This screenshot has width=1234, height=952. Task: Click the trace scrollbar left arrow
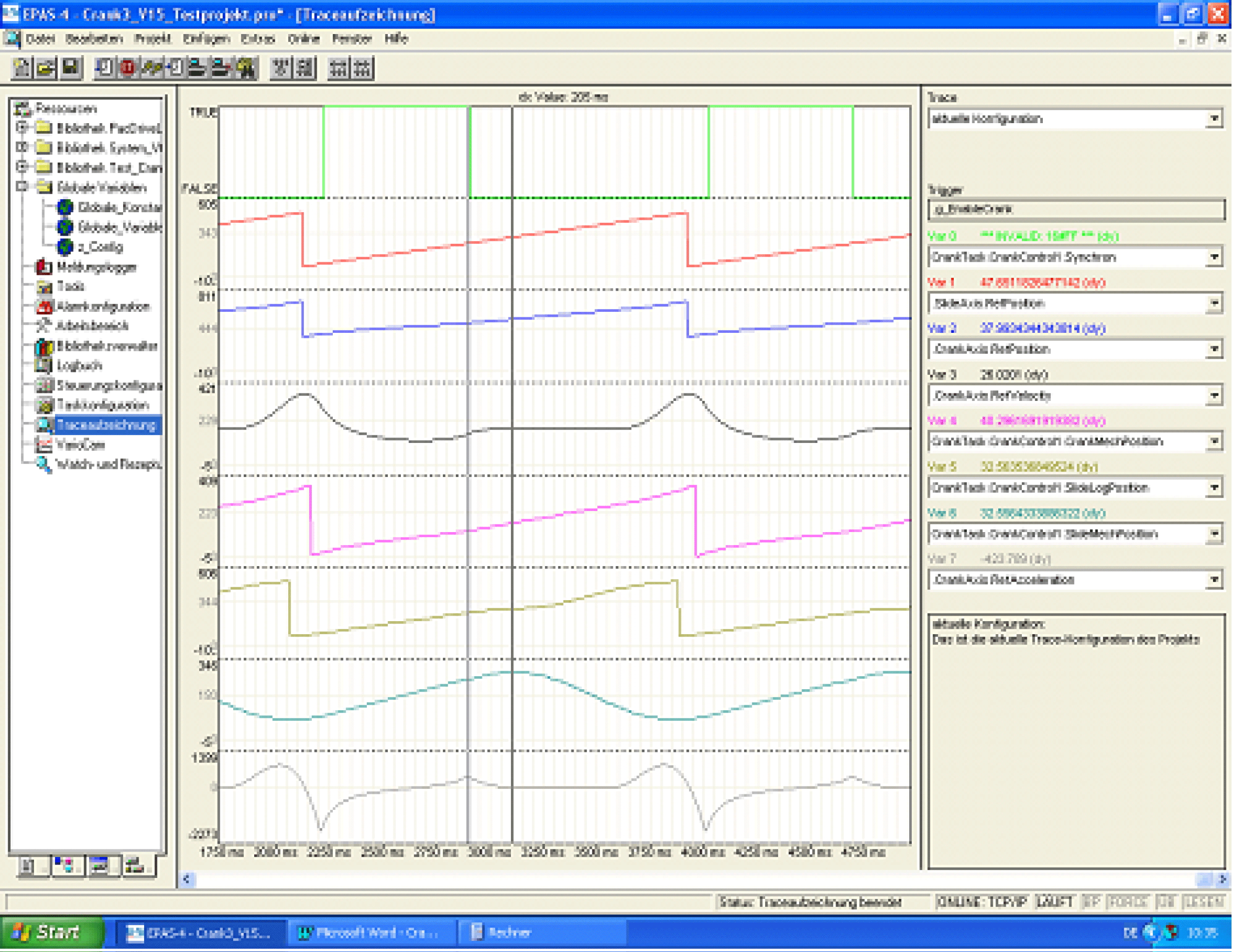(187, 879)
